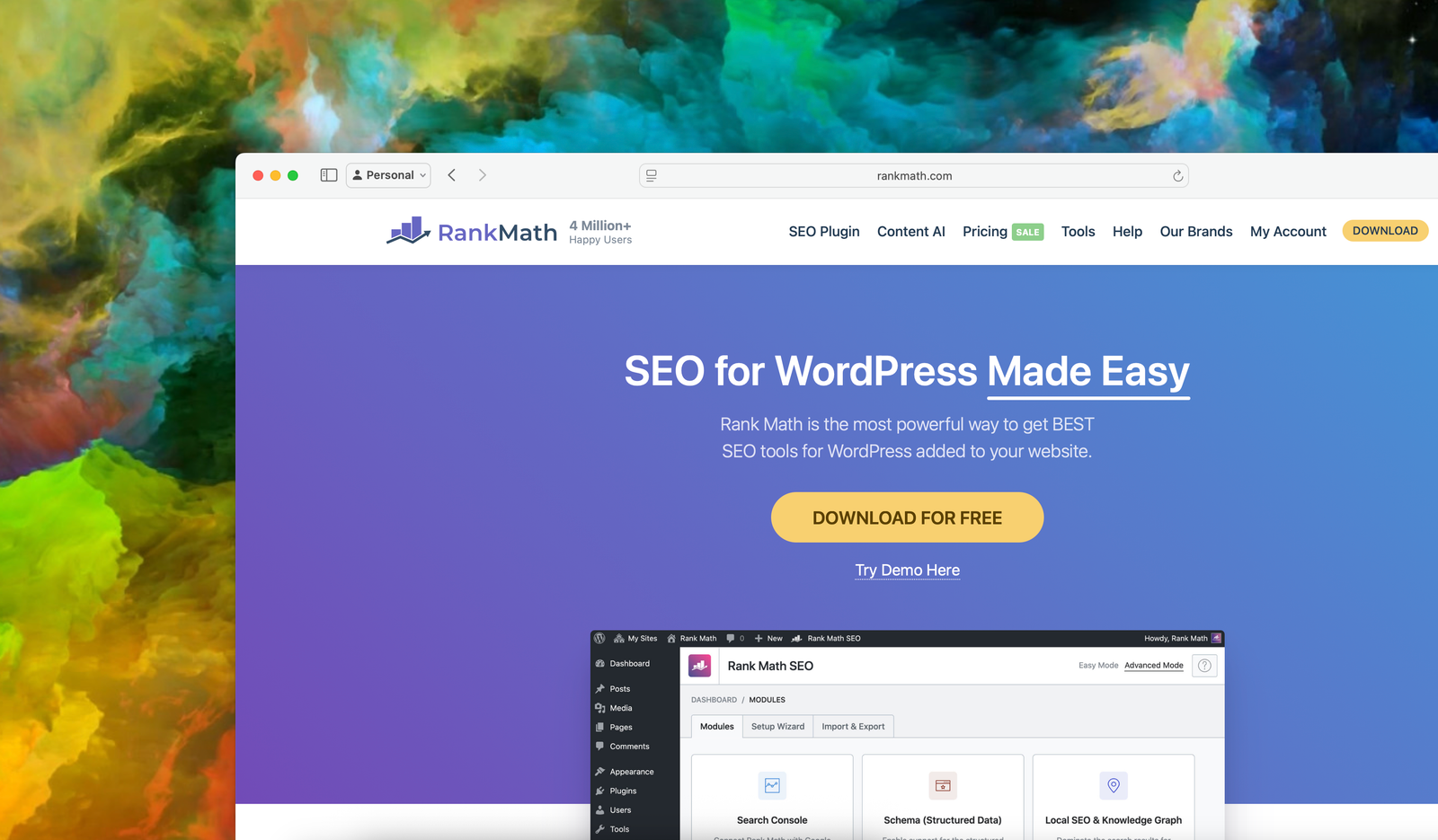
Task: Click the My Sites icon in admin bar
Action: click(x=619, y=639)
